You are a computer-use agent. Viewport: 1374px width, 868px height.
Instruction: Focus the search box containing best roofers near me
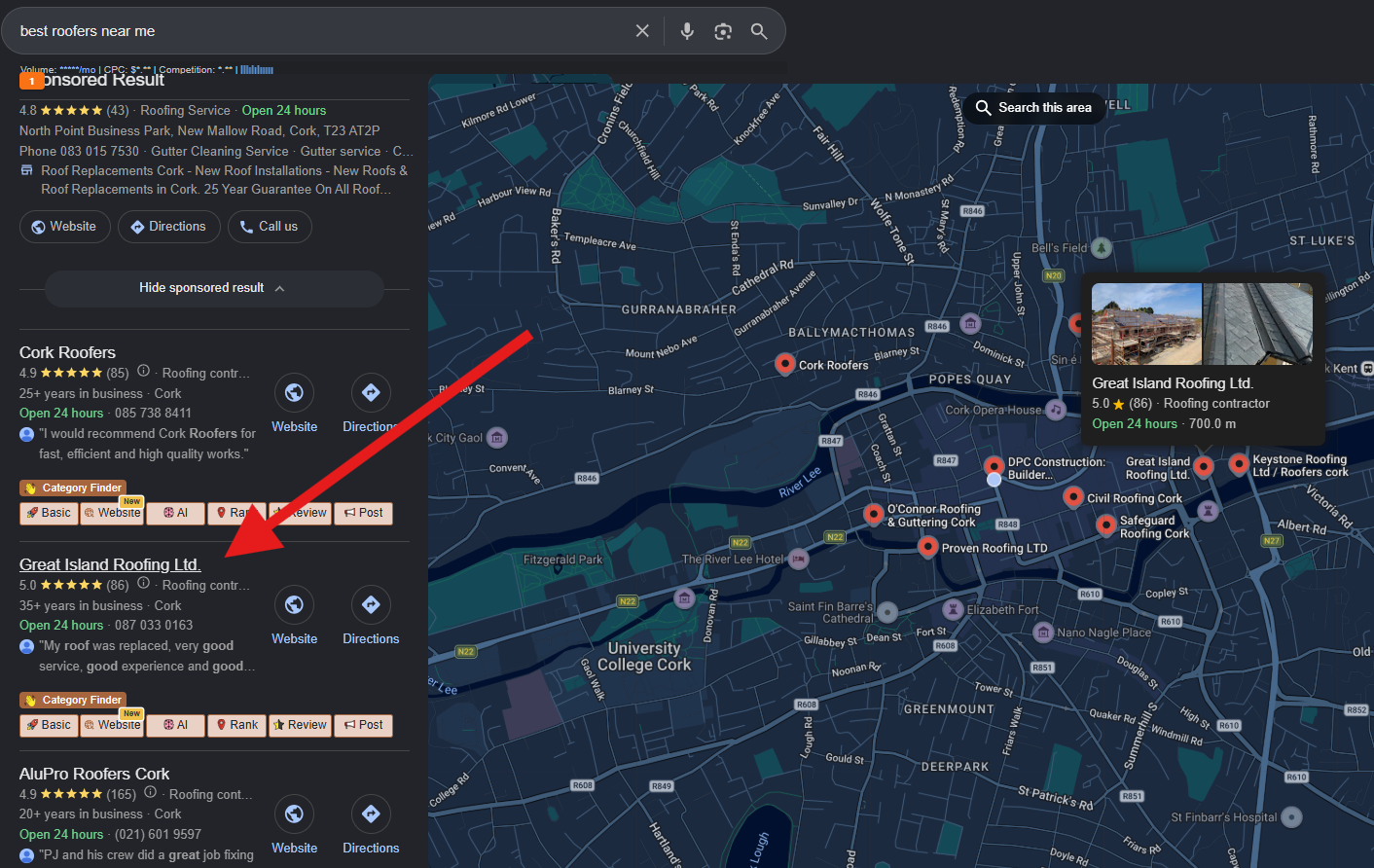point(321,31)
